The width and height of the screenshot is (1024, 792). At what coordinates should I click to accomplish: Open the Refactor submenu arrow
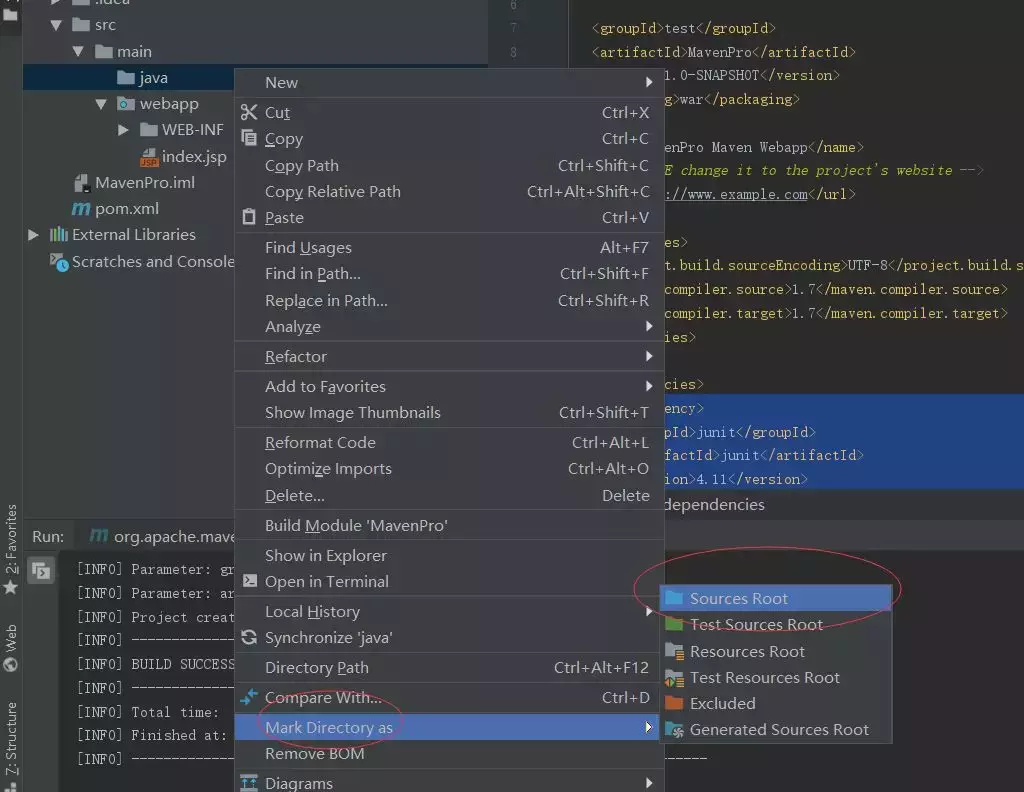648,356
